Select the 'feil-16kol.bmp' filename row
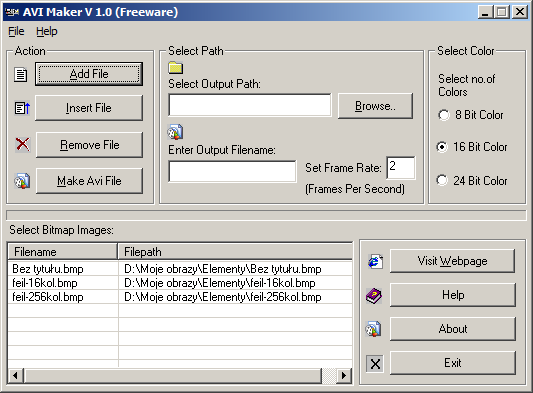This screenshot has width=533, height=393. 45,283
